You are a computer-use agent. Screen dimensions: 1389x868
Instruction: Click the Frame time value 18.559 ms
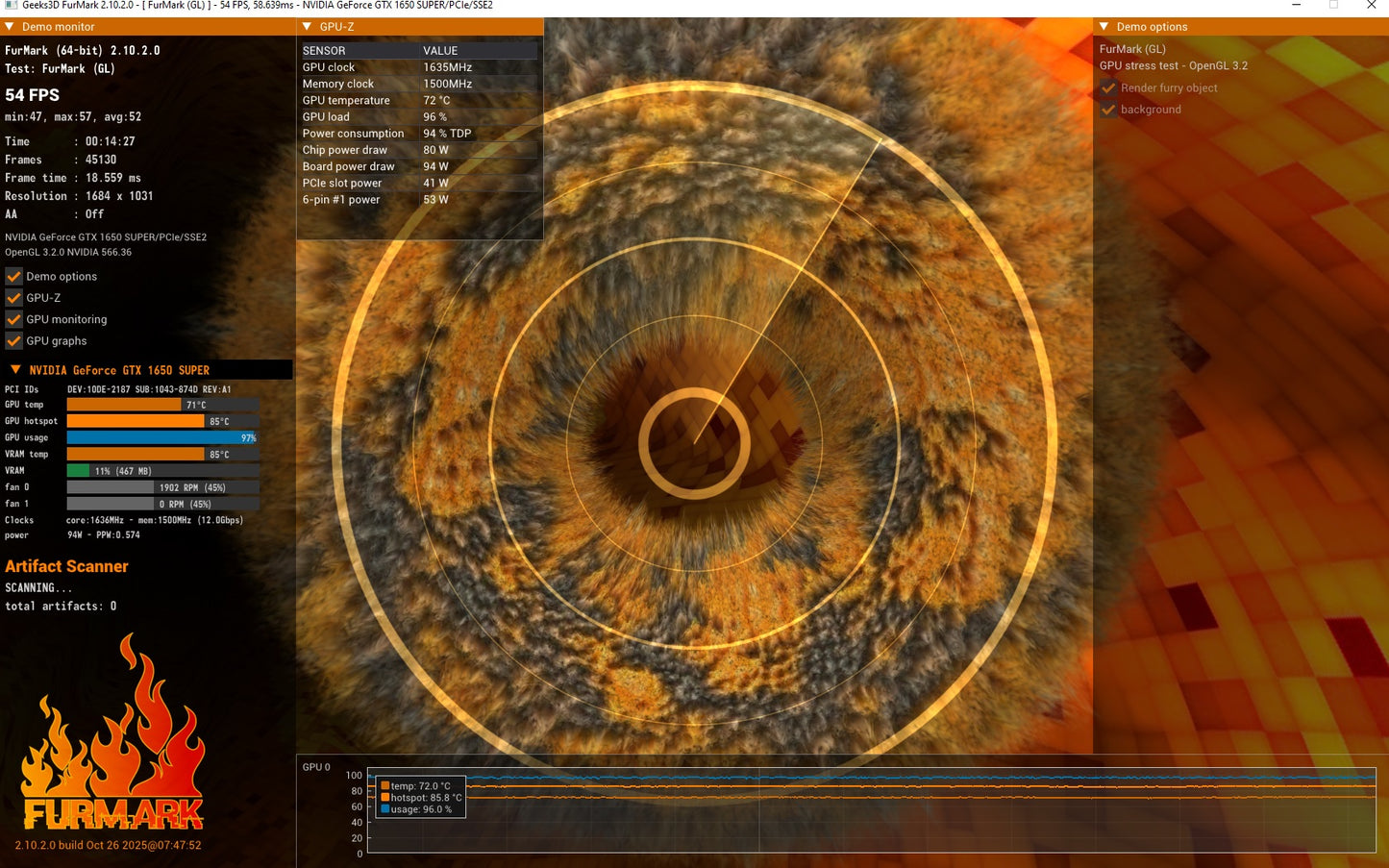113,178
